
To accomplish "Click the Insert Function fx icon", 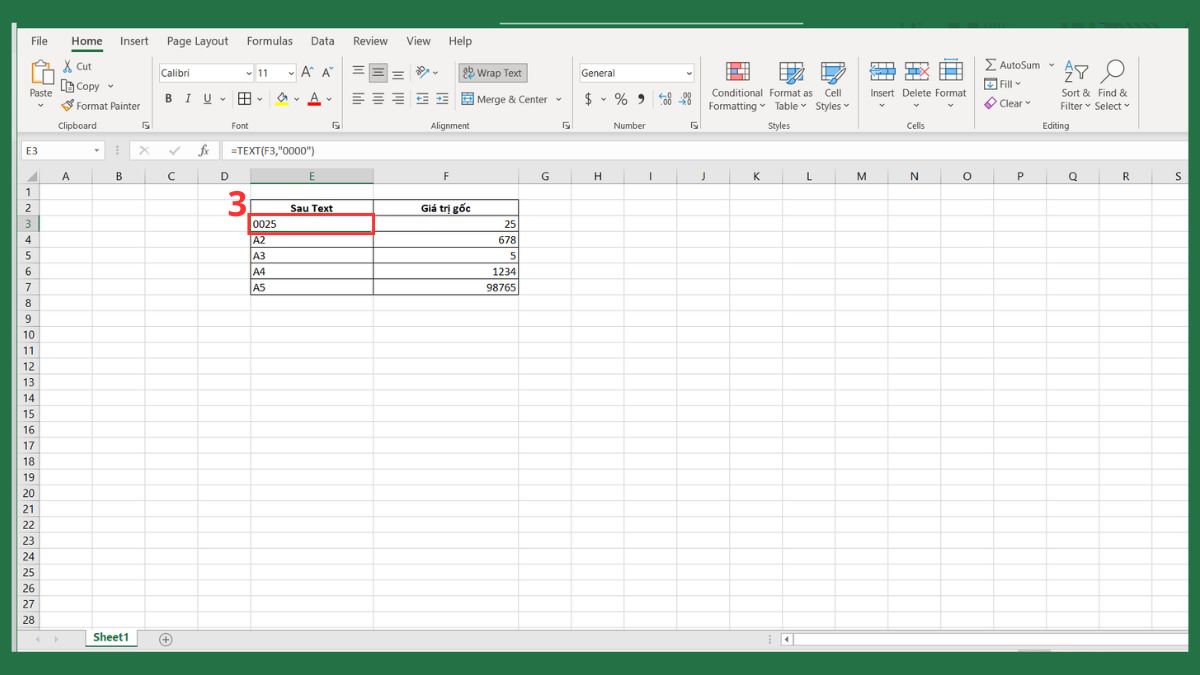I will (204, 150).
